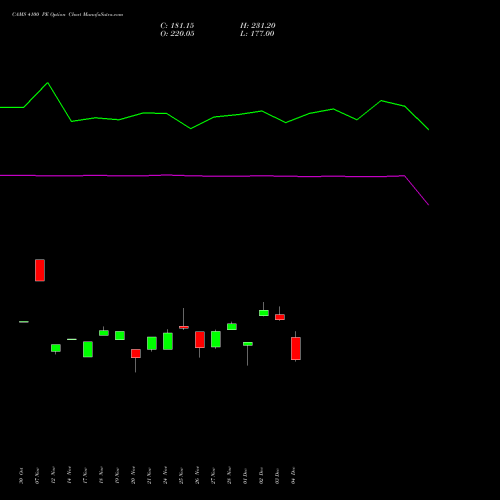Screen dimensions: 500x500
Task: Click the 01 Dec date label
Action: click(245, 476)
